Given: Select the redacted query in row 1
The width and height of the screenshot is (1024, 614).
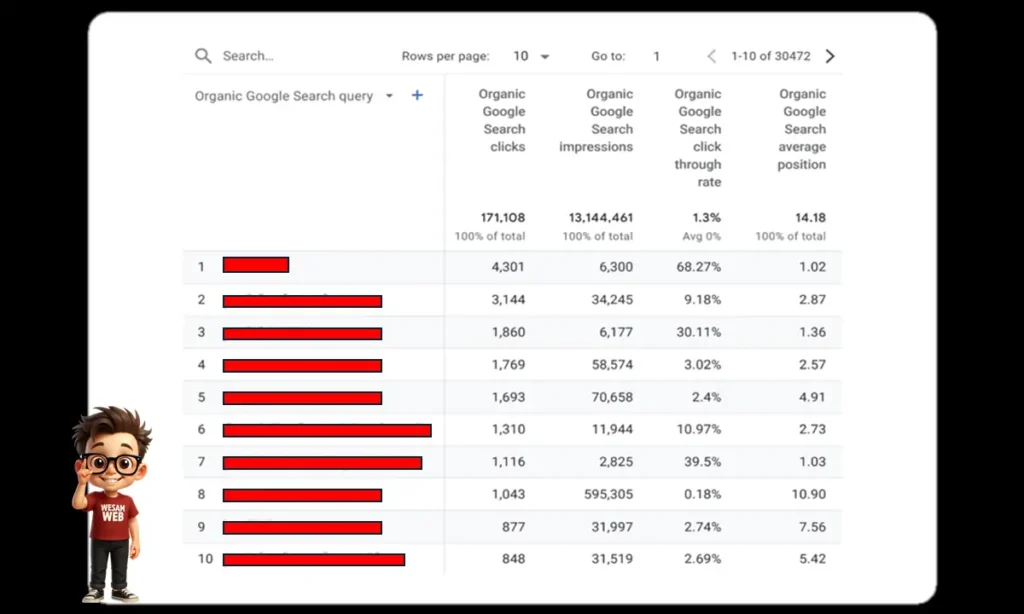Looking at the screenshot, I should point(256,265).
